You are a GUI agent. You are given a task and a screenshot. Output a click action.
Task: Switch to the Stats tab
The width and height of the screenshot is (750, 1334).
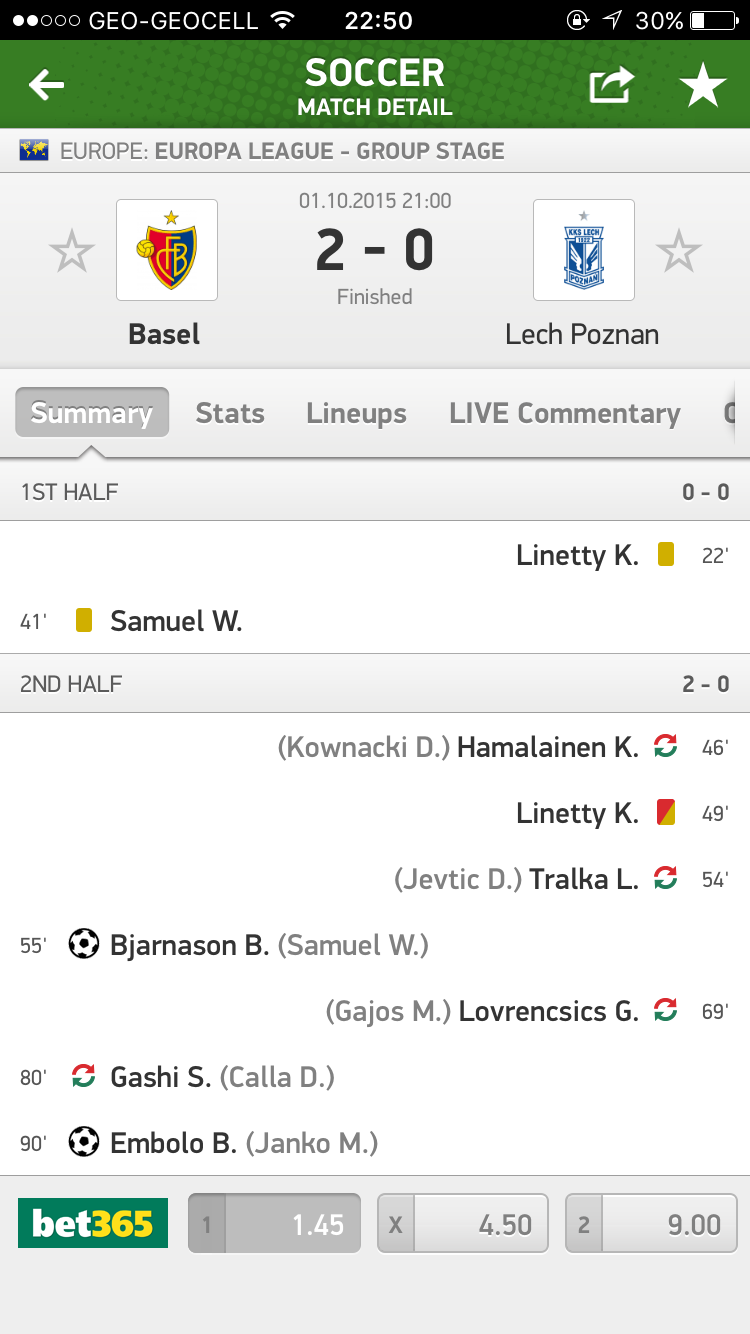pos(230,413)
